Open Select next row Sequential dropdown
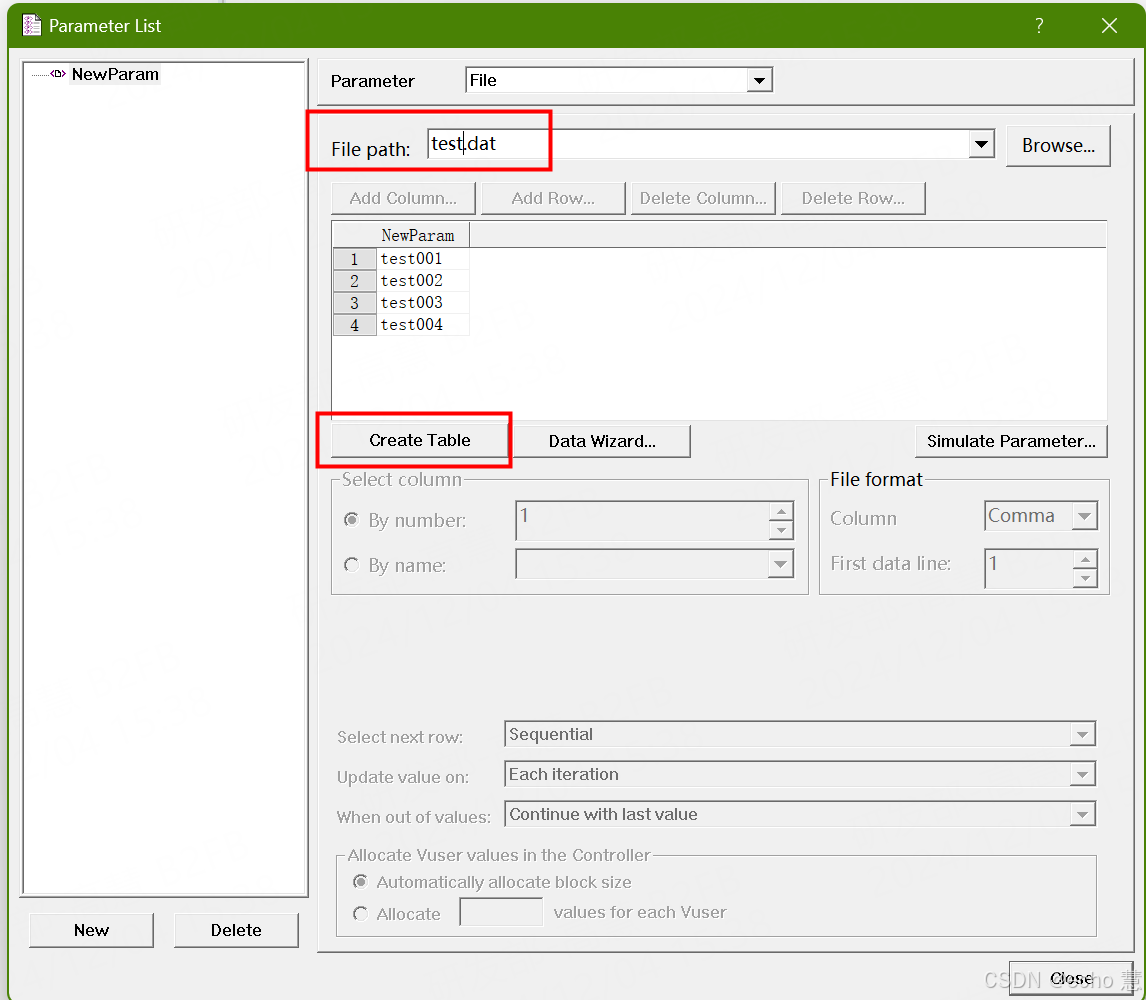 pos(800,734)
